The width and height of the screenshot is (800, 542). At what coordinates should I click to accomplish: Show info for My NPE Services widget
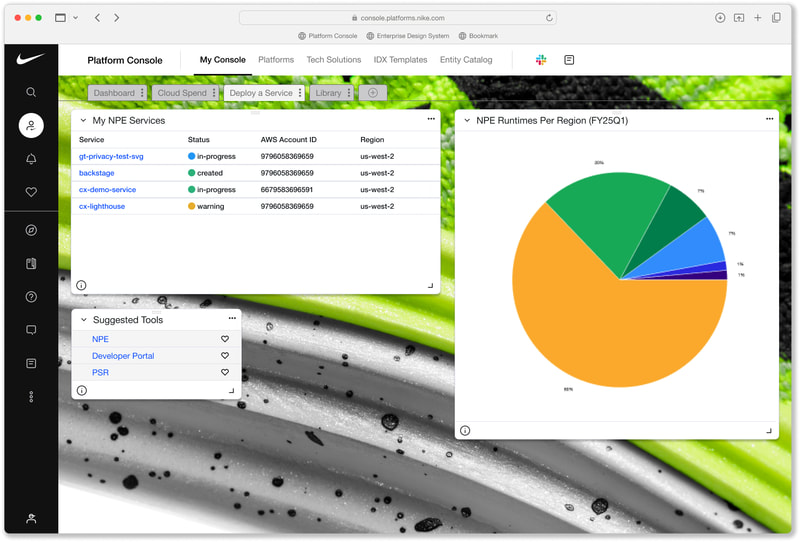point(81,285)
